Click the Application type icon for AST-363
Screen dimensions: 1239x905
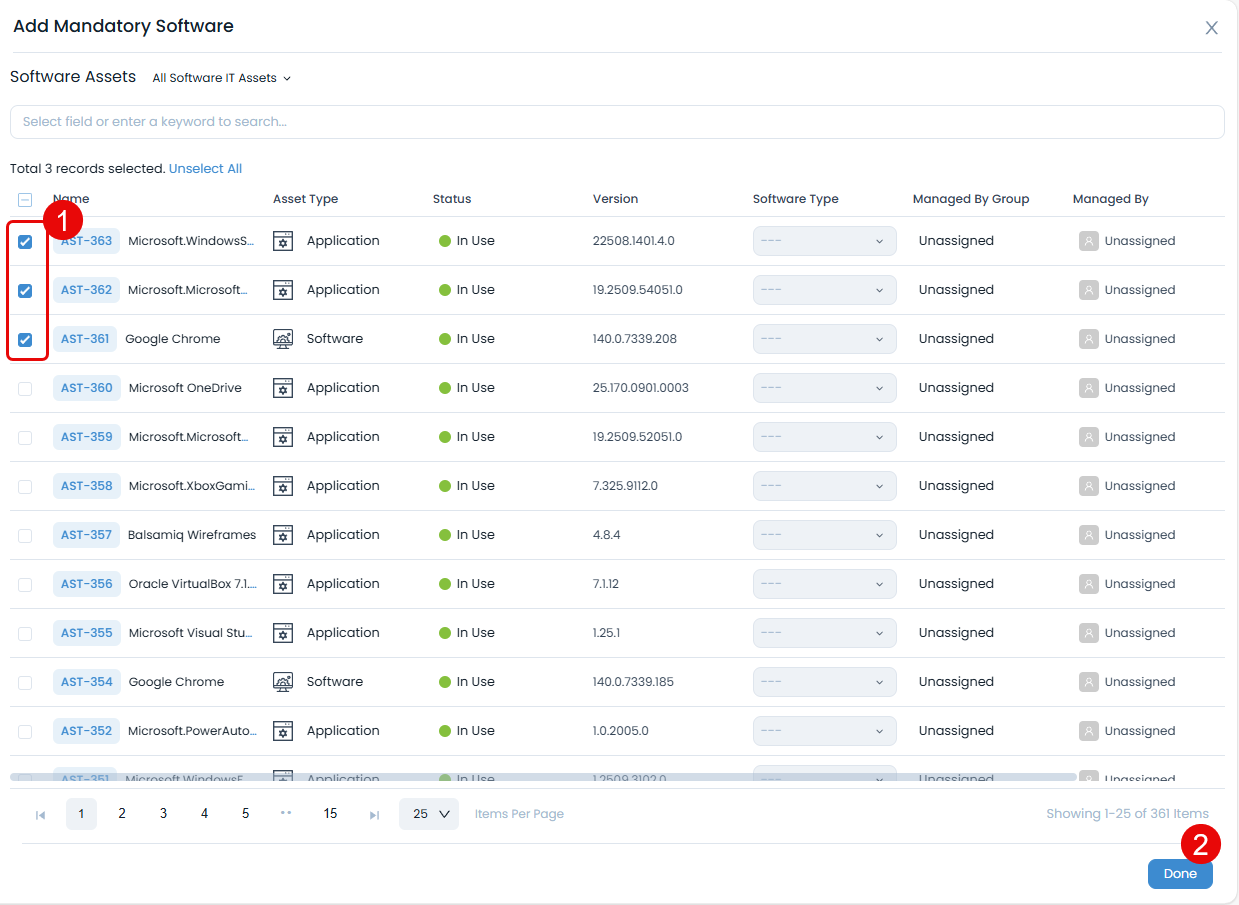[x=283, y=241]
